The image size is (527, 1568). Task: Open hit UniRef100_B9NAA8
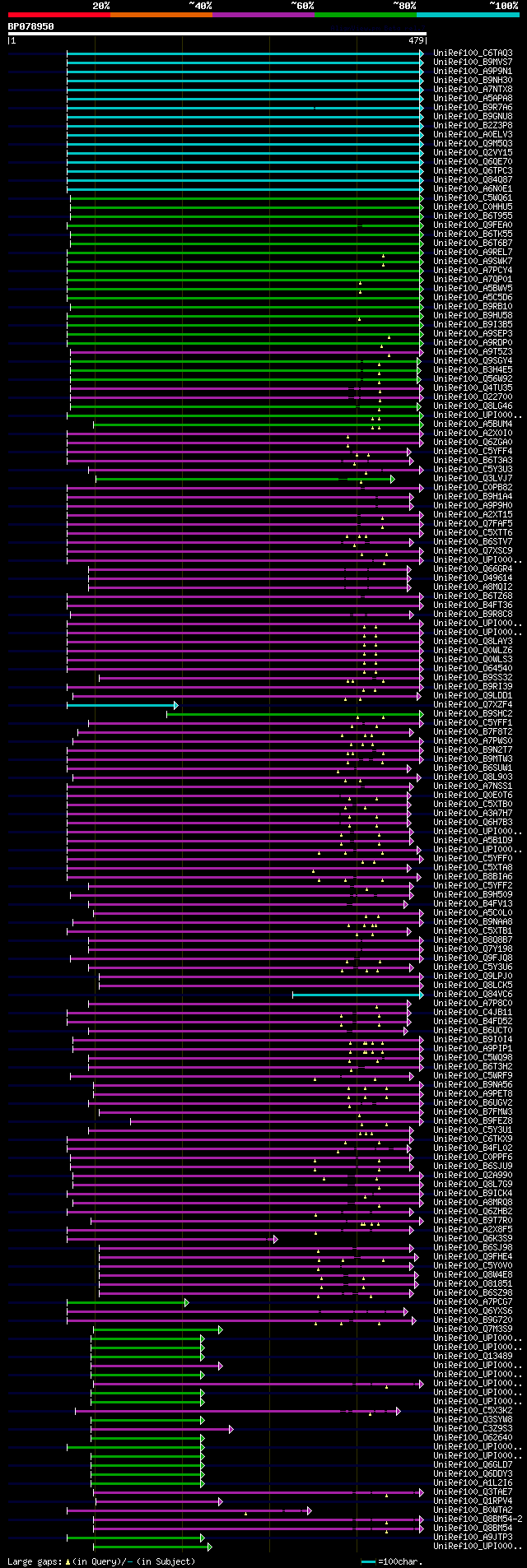[x=473, y=922]
